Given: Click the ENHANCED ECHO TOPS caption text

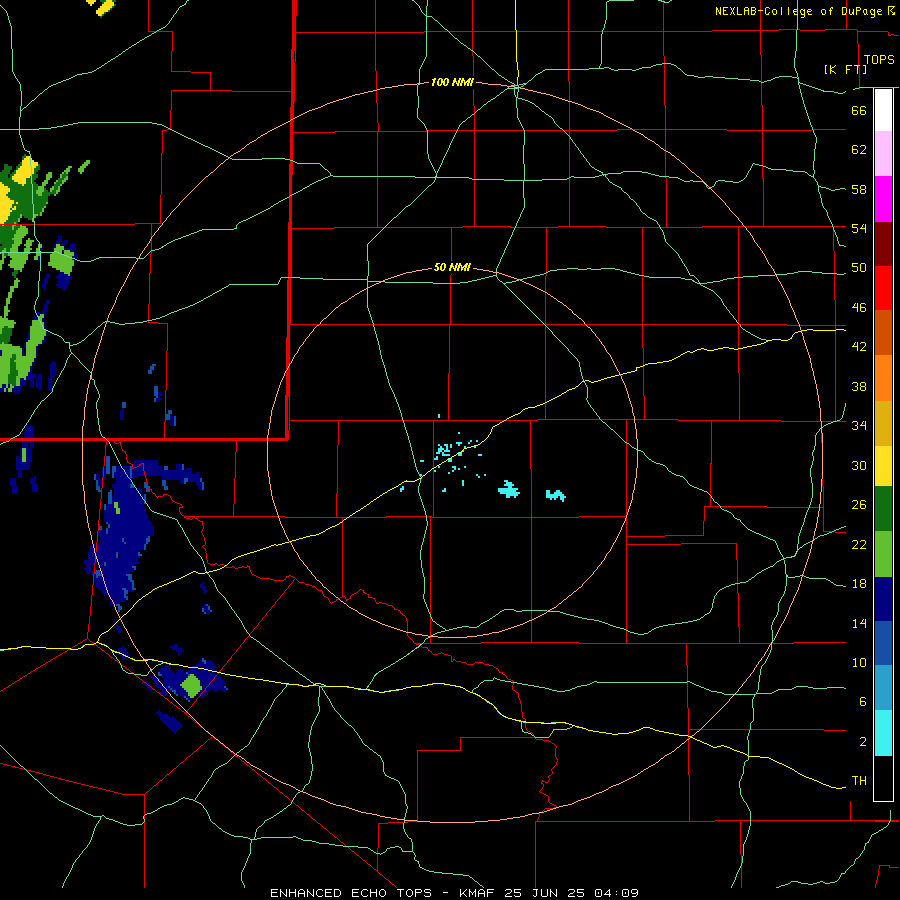Looking at the screenshot, I should tap(351, 893).
